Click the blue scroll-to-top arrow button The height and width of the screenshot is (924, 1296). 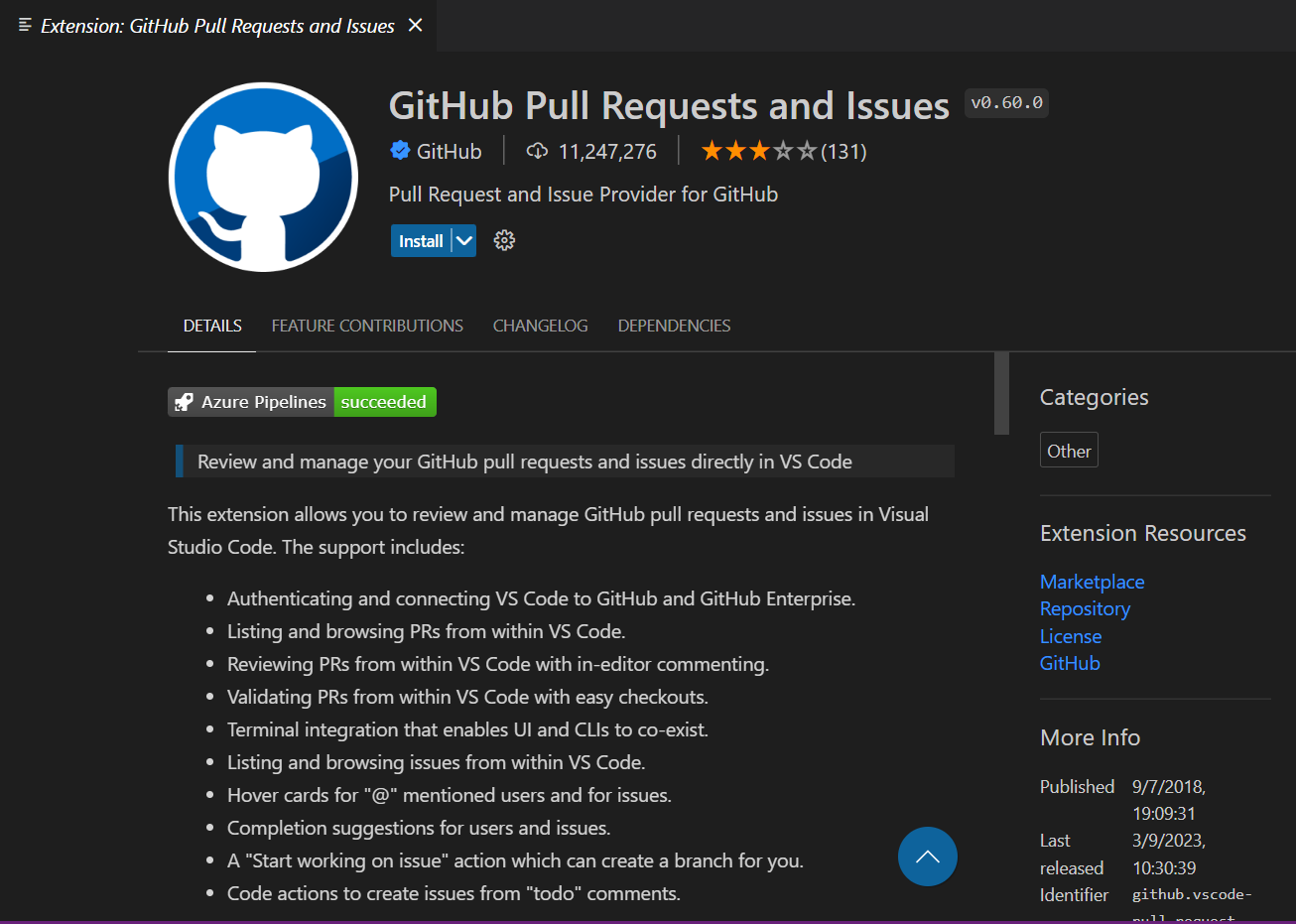coord(928,857)
